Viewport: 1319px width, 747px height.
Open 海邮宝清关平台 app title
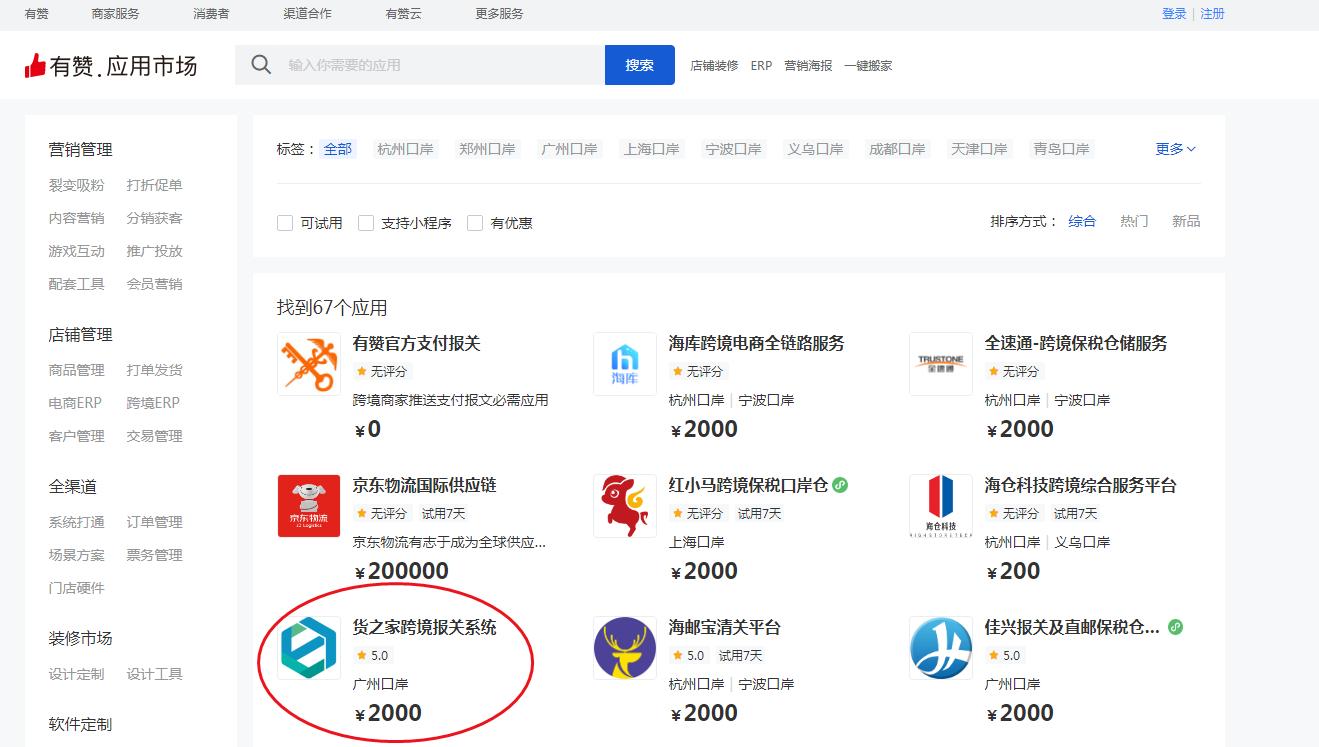[724, 627]
